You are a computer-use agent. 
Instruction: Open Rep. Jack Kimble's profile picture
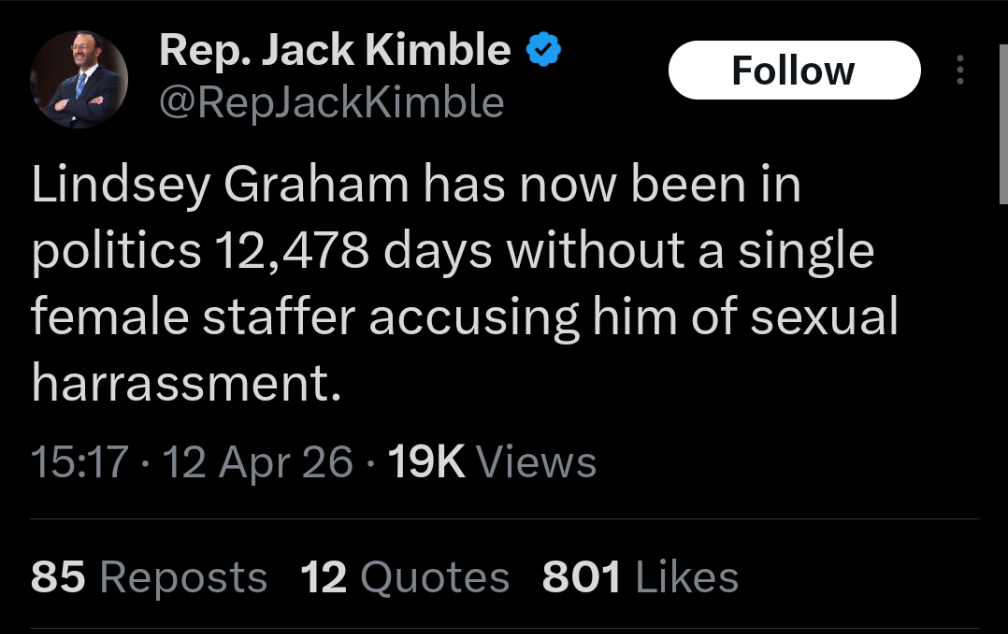coord(79,80)
